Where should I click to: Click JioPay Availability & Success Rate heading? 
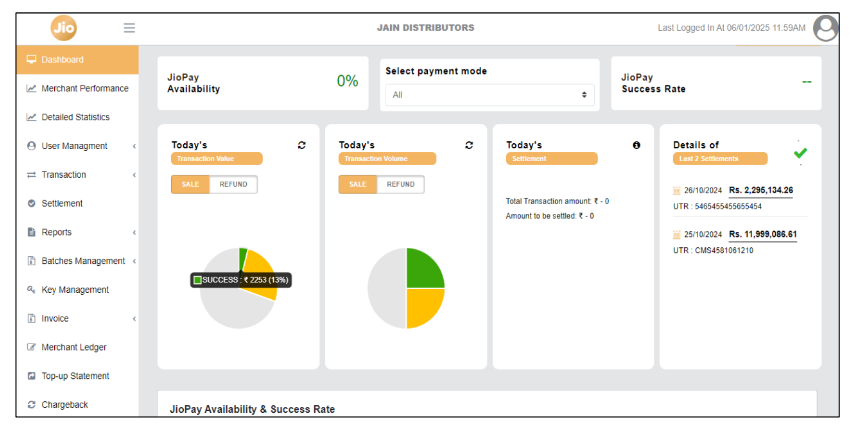(252, 409)
